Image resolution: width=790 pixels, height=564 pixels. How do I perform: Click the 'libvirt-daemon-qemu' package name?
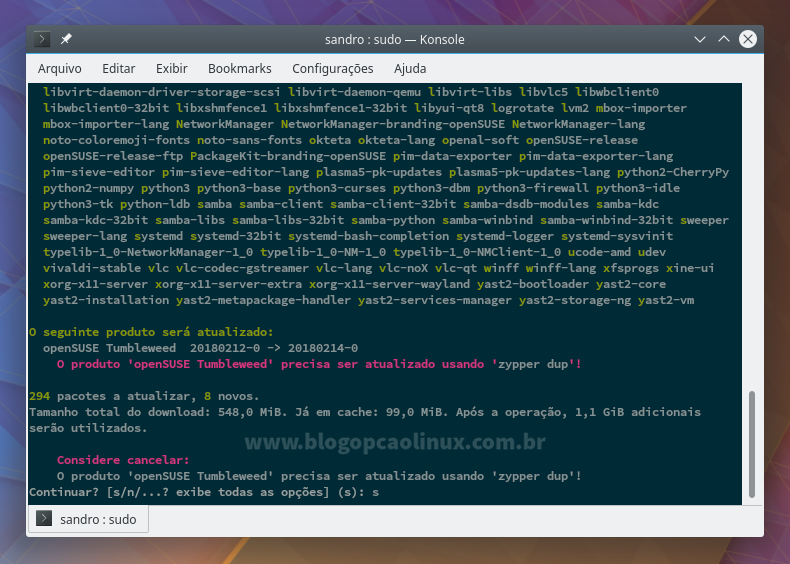tap(354, 92)
